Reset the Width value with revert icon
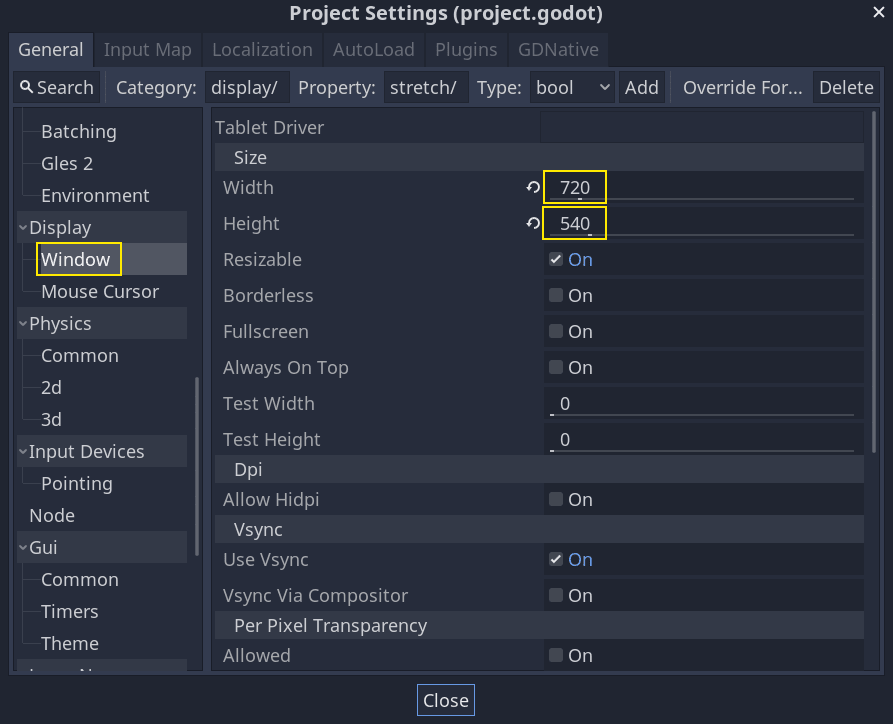 pyautogui.click(x=533, y=188)
